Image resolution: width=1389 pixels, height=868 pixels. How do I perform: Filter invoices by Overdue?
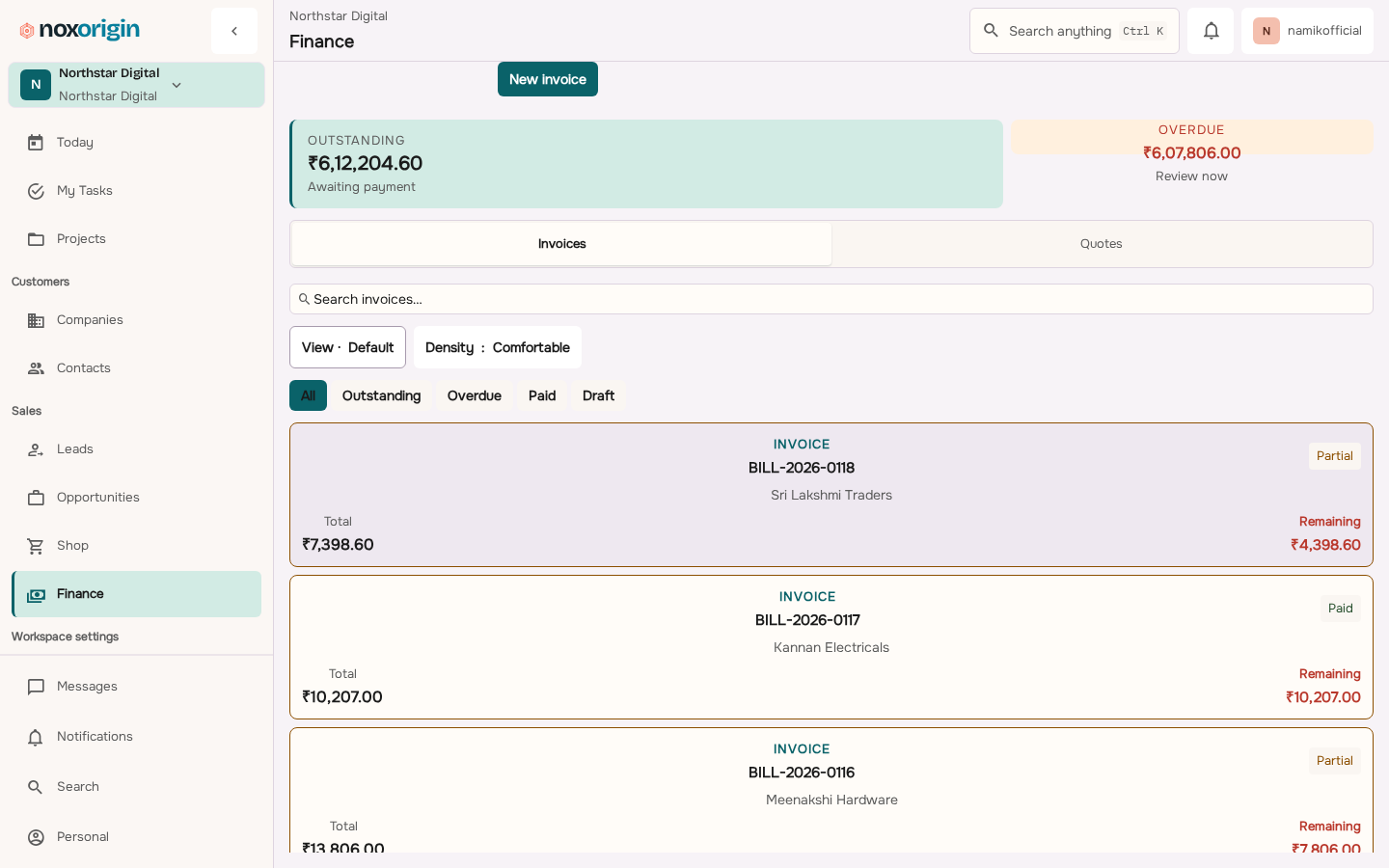pos(475,395)
